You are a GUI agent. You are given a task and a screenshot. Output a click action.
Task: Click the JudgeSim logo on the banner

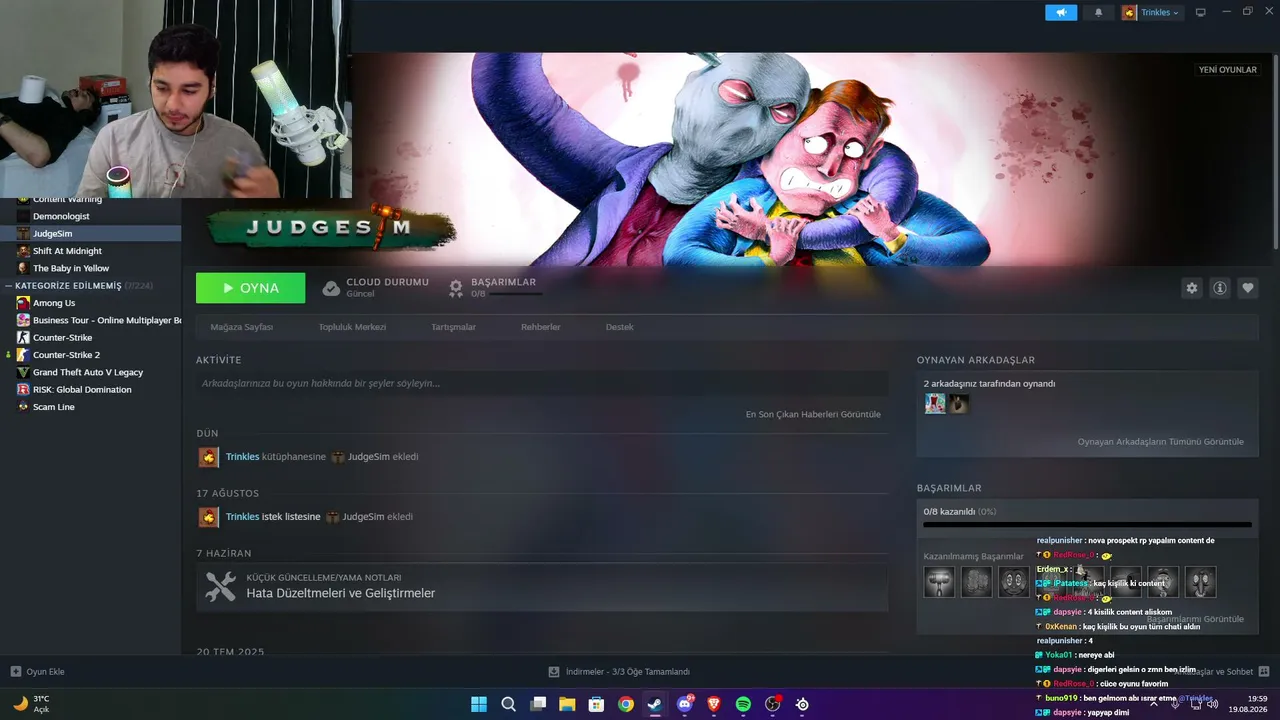pos(330,227)
